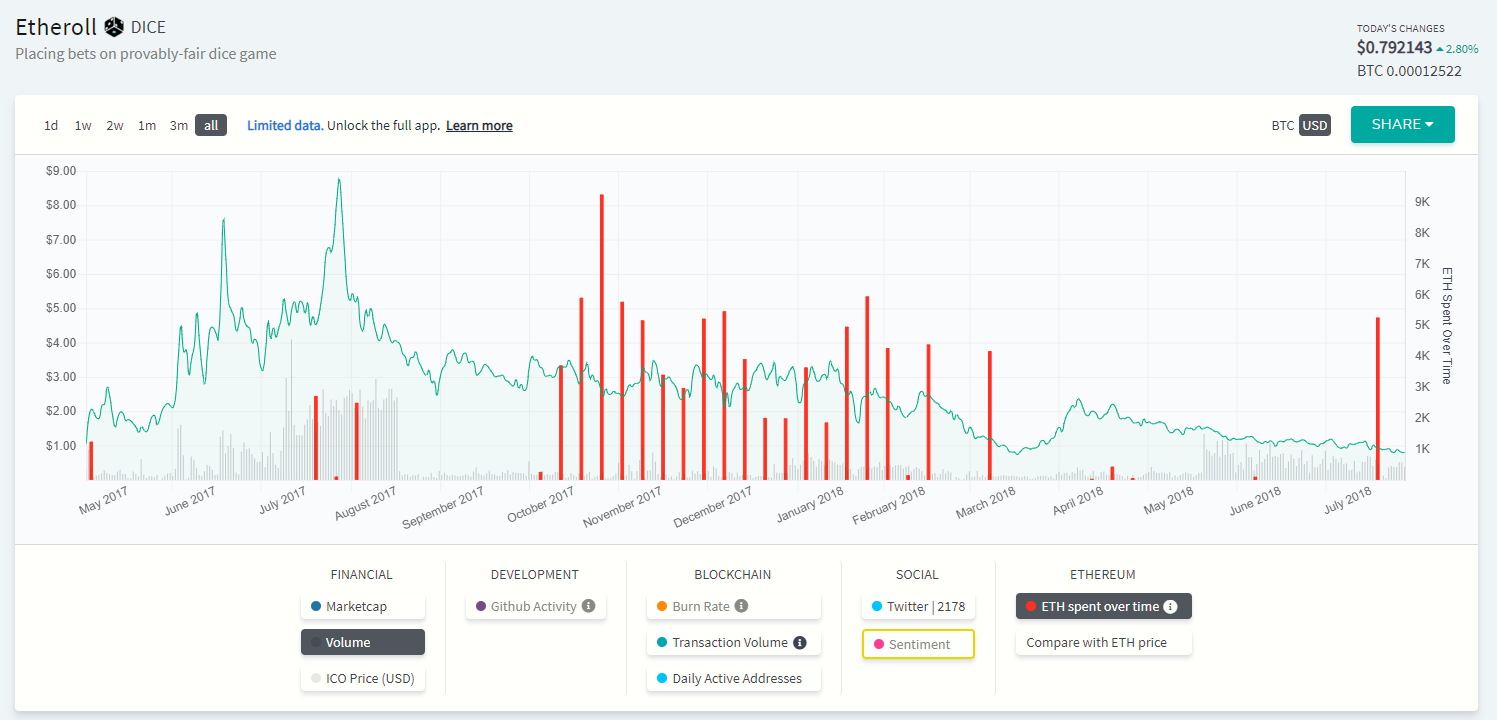Toggle ETH spent over time metric
Image resolution: width=1497 pixels, height=720 pixels.
tap(1103, 606)
